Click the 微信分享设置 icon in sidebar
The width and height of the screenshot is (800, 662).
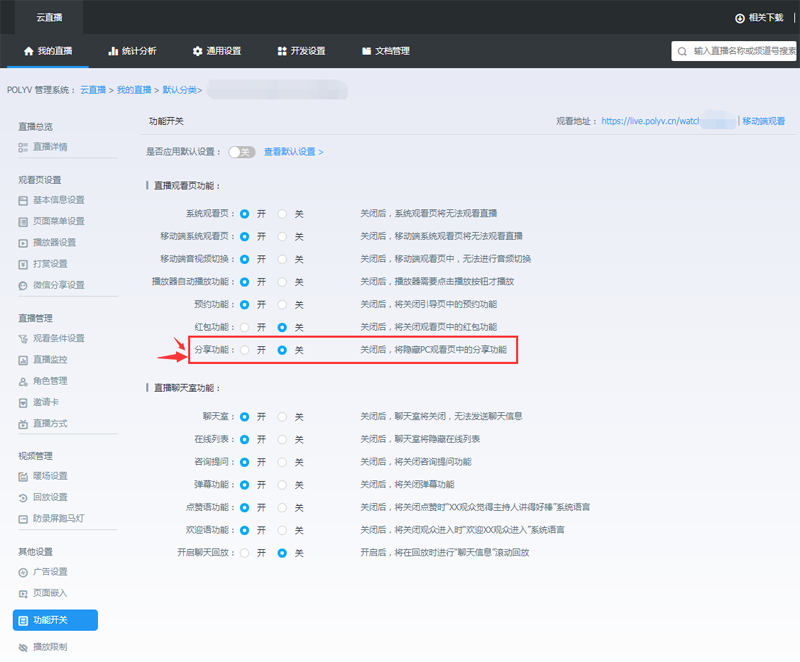point(23,285)
